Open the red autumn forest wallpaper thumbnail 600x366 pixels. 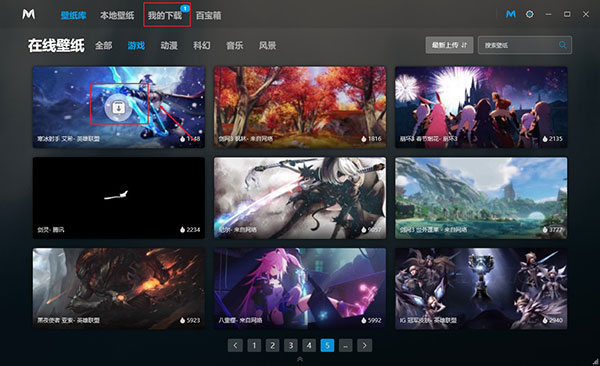pyautogui.click(x=300, y=107)
